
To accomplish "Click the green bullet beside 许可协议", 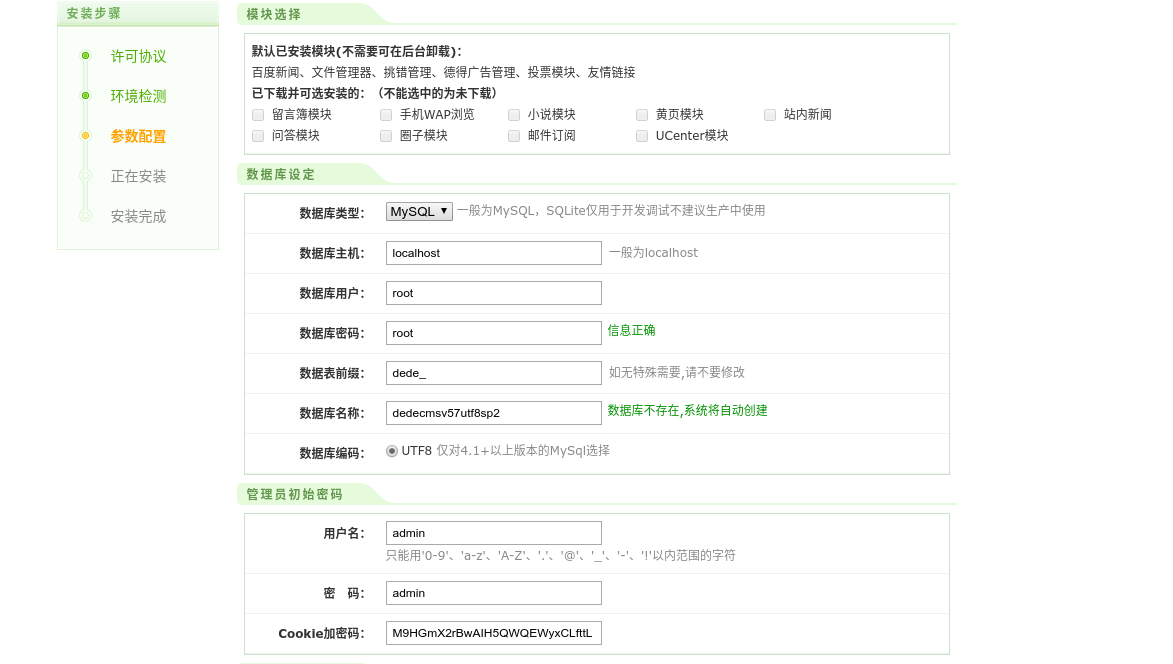I will pyautogui.click(x=85, y=55).
